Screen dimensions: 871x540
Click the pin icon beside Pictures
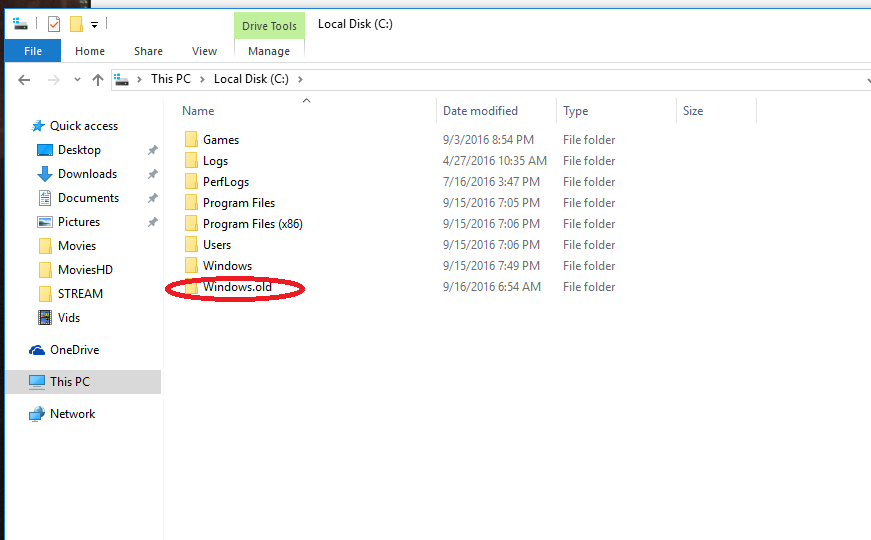pos(152,222)
